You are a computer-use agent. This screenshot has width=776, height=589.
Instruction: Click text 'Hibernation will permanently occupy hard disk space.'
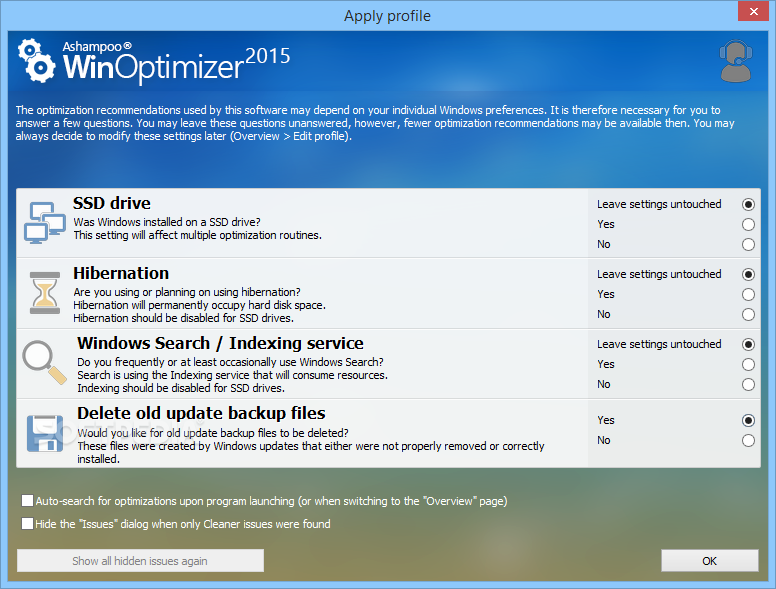click(199, 305)
